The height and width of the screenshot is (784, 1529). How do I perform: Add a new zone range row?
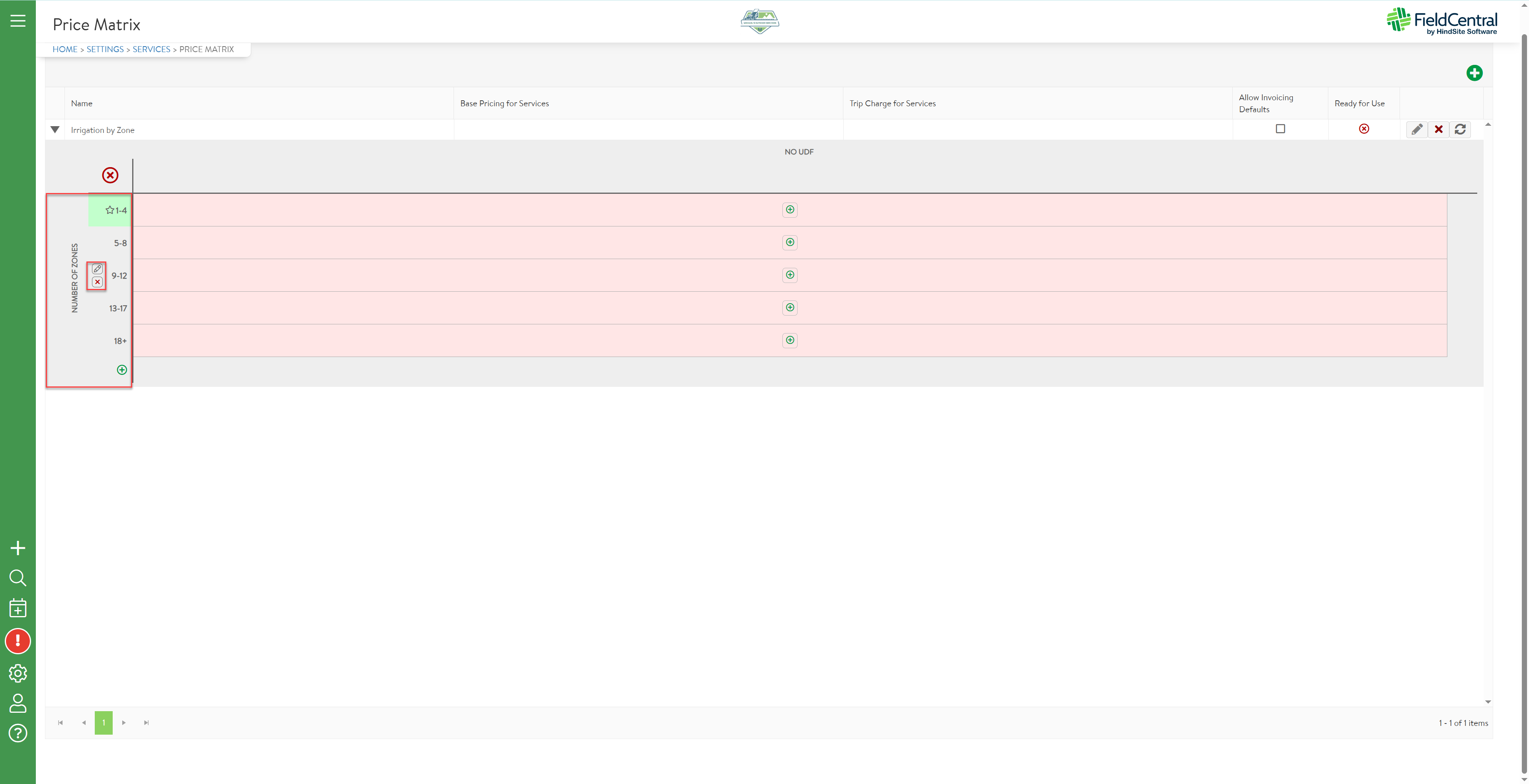[122, 370]
